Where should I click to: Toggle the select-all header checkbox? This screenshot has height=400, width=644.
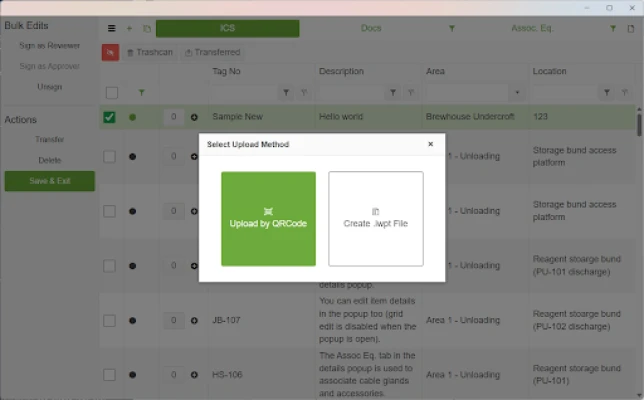[x=112, y=93]
